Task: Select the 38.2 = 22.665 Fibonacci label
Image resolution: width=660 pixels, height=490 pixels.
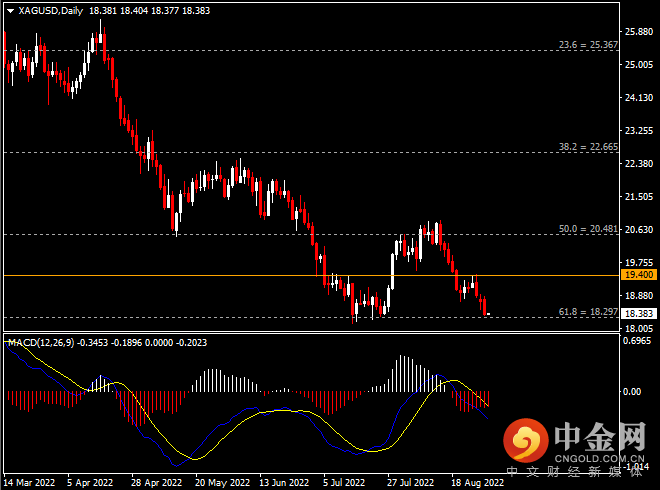Action: (x=588, y=147)
